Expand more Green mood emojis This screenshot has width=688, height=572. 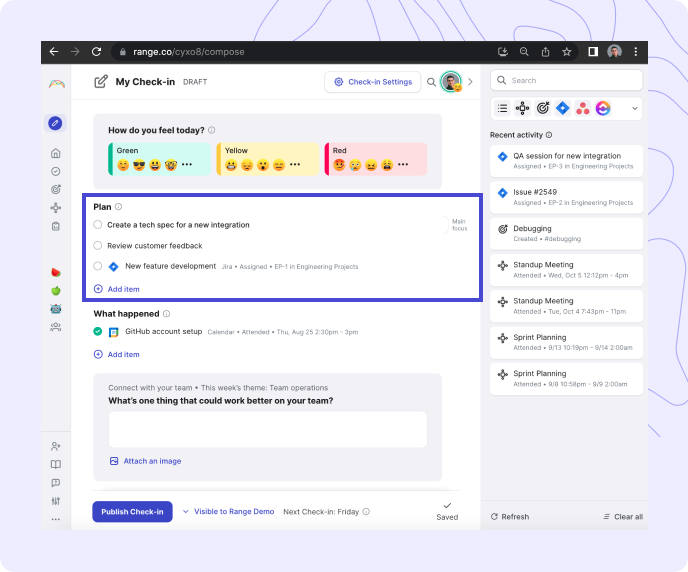[187, 164]
